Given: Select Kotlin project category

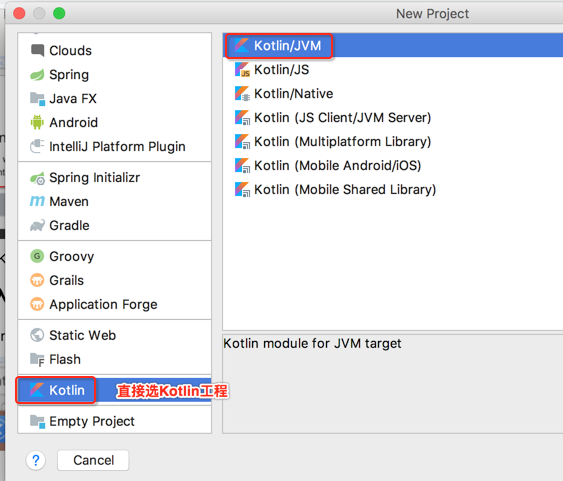Looking at the screenshot, I should tap(115, 390).
